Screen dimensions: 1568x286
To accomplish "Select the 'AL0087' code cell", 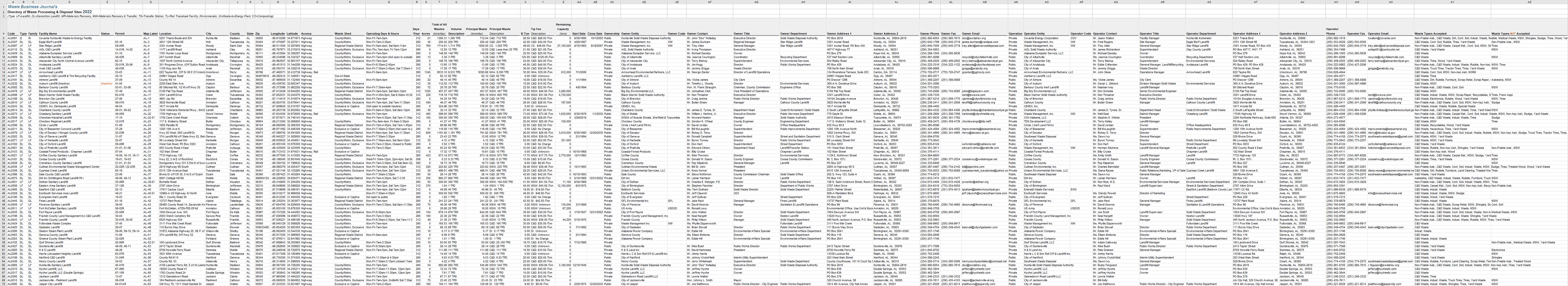I will pyautogui.click(x=13, y=46).
